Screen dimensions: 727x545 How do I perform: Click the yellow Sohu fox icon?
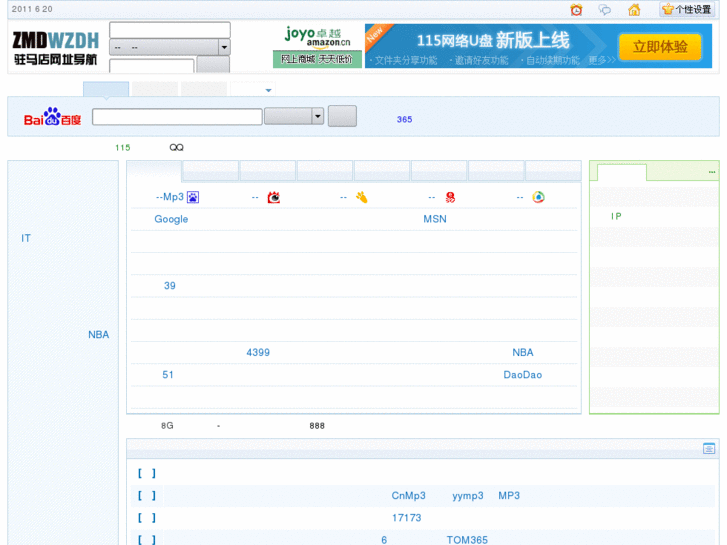(362, 198)
